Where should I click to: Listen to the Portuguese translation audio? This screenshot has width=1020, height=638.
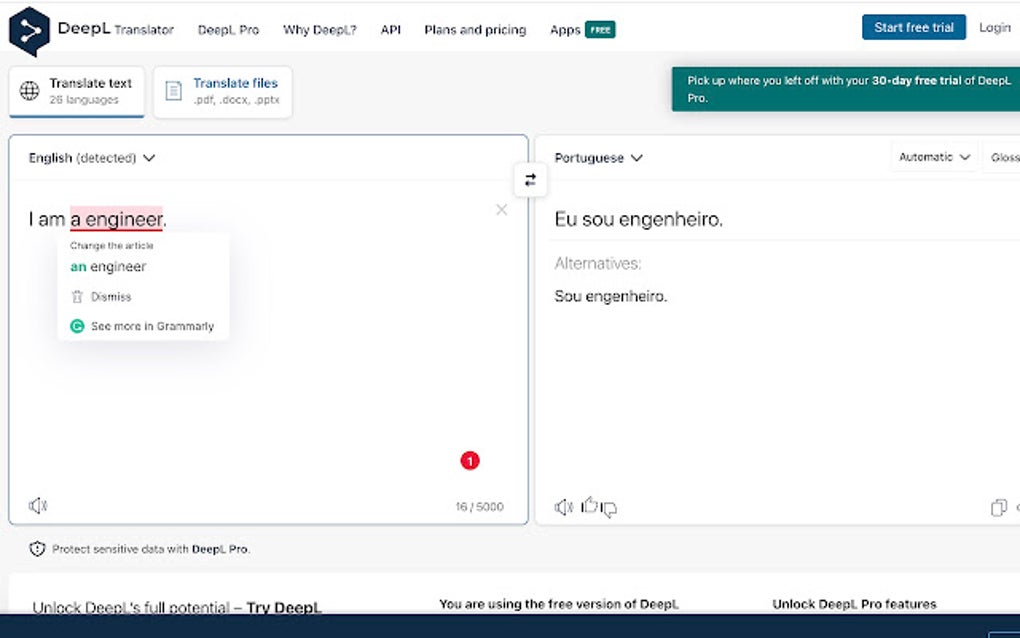563,507
